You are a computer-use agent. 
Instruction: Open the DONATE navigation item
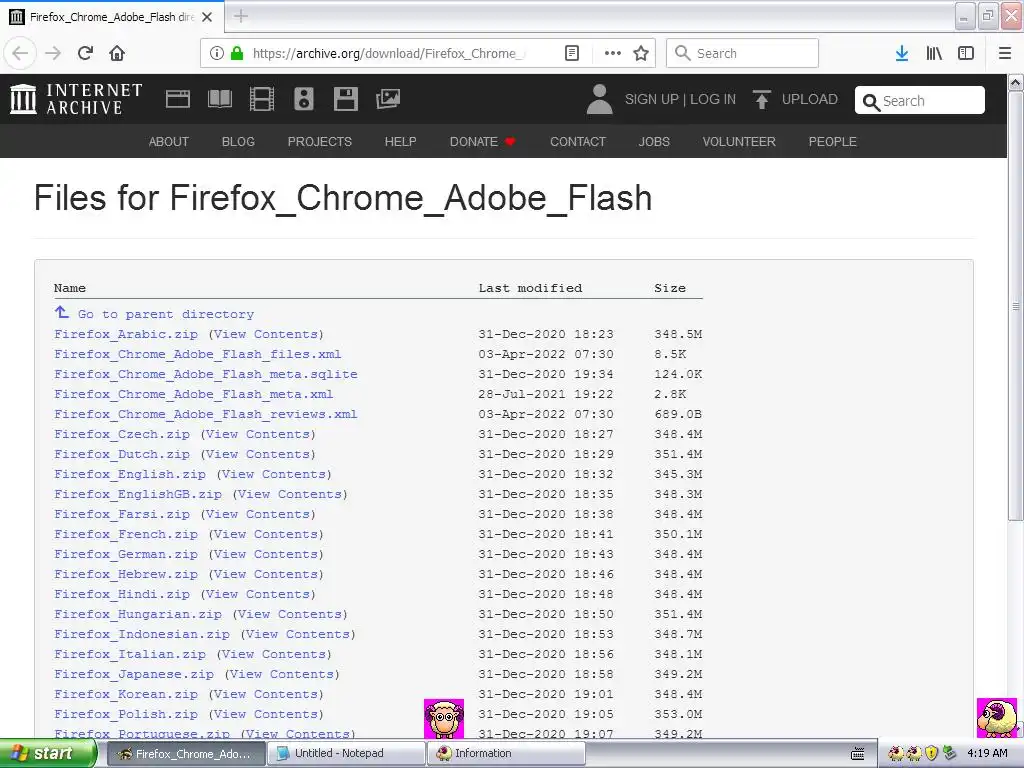click(x=482, y=142)
